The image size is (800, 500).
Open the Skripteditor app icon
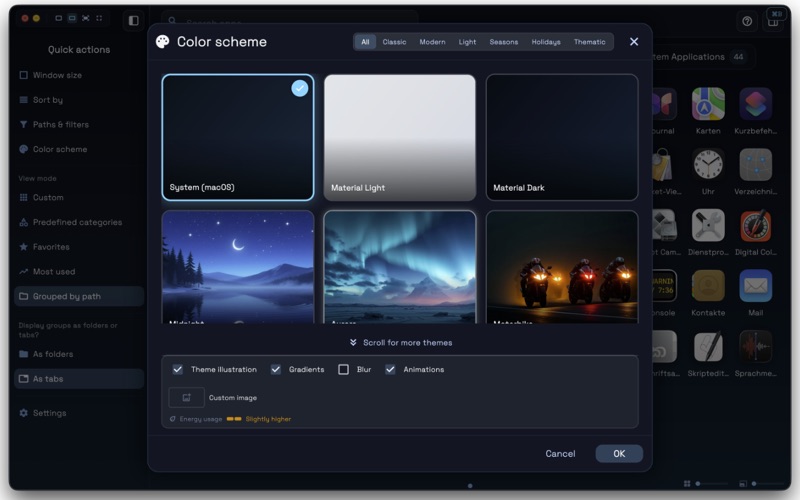(x=708, y=346)
